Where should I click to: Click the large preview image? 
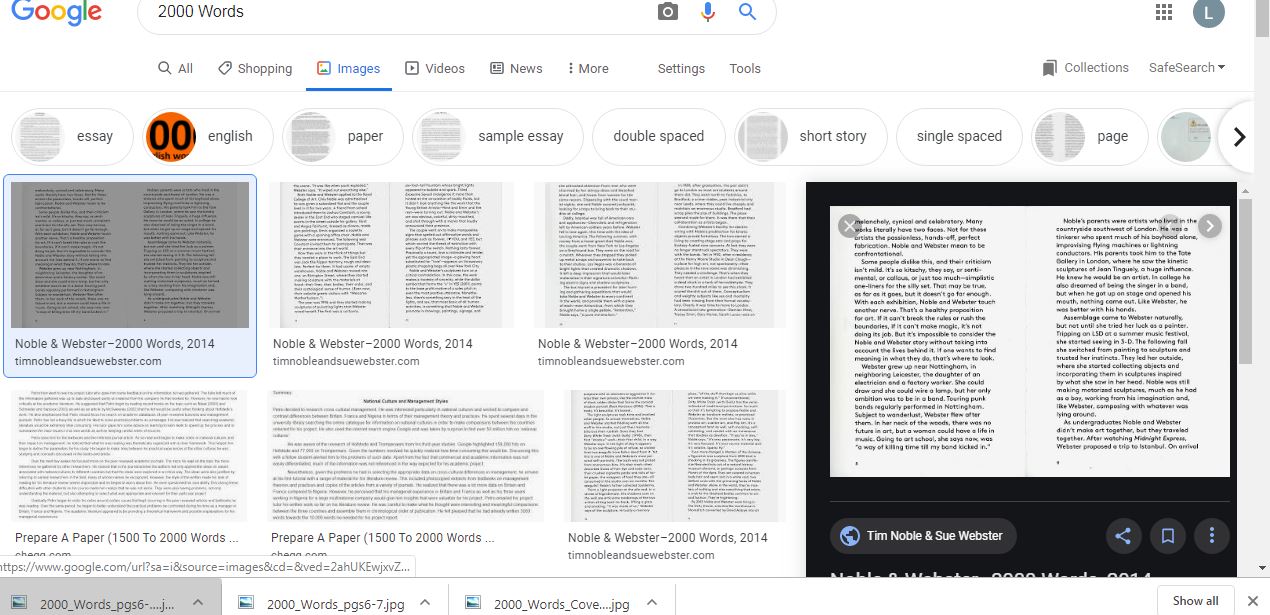1031,342
